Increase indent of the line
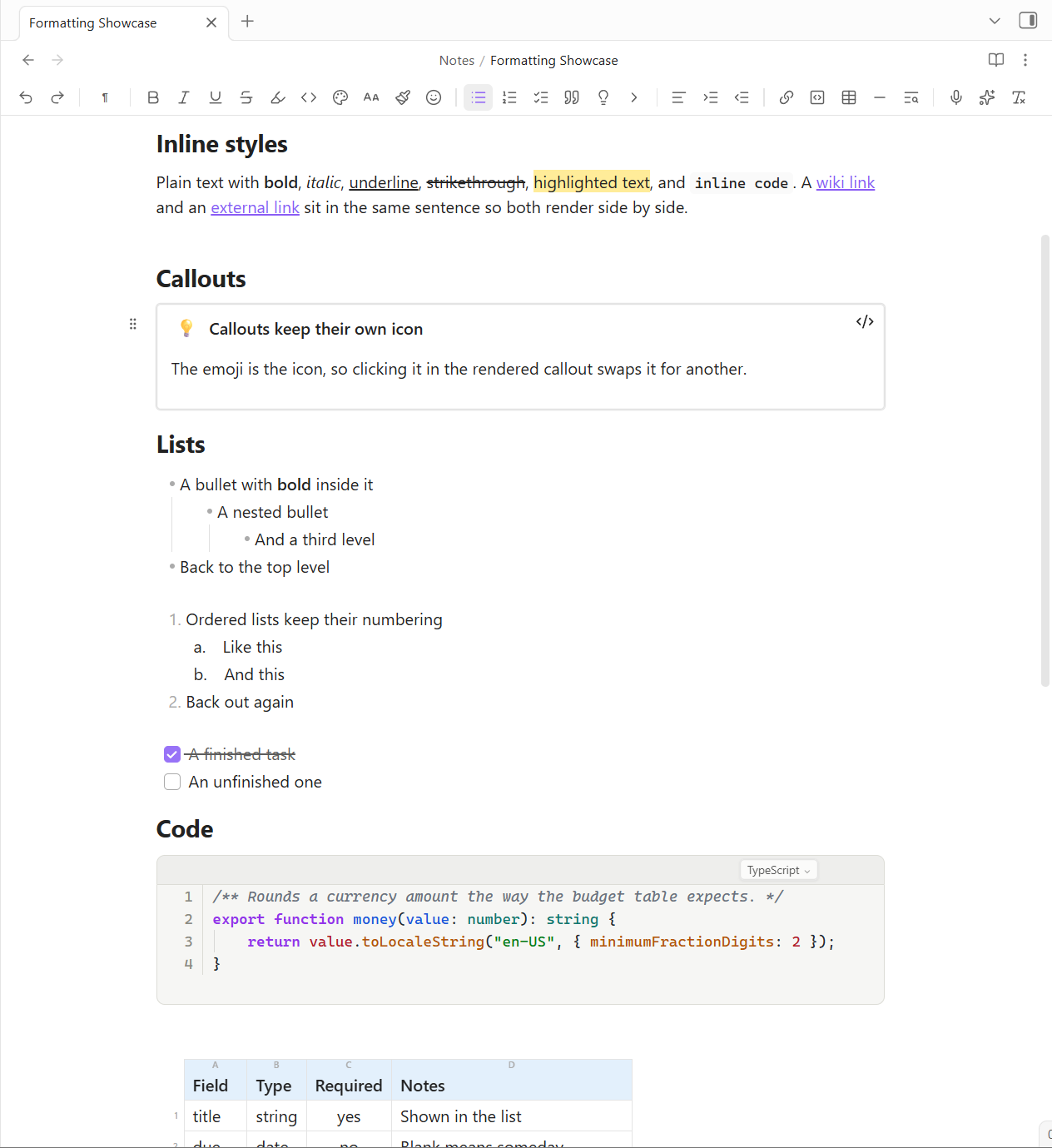 click(x=710, y=97)
